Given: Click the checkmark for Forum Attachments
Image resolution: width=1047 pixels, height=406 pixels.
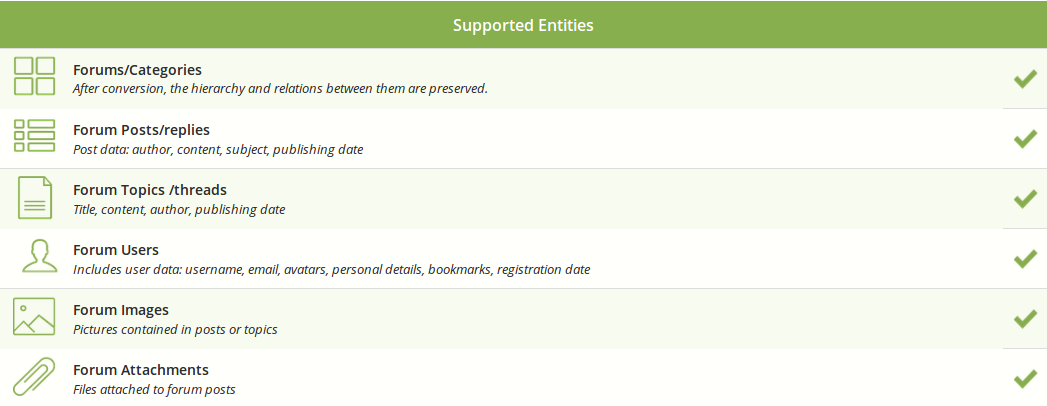Looking at the screenshot, I should click(1025, 379).
